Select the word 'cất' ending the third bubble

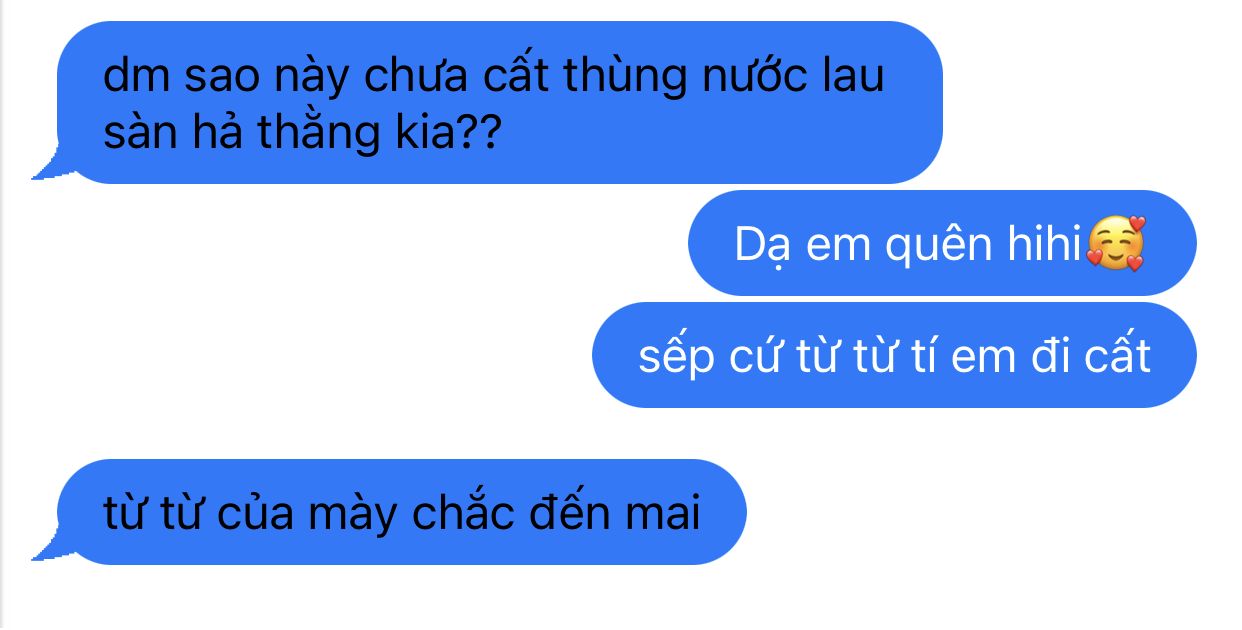[1115, 355]
